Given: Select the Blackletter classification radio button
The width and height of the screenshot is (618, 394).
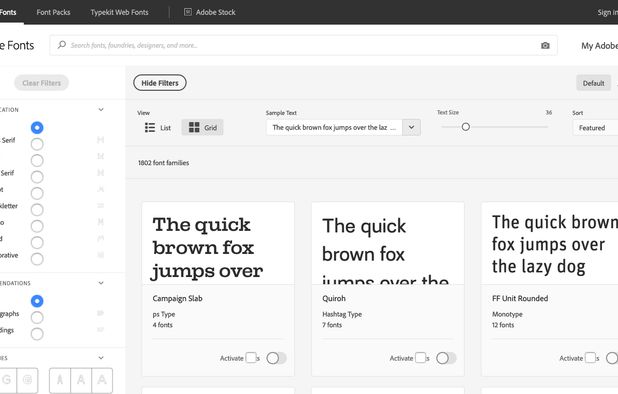Looking at the screenshot, I should point(37,210).
